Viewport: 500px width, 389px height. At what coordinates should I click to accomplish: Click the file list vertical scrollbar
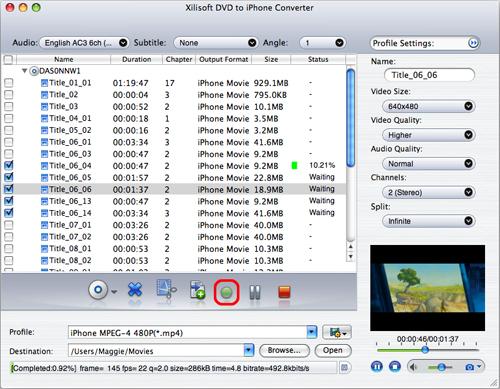(x=350, y=117)
